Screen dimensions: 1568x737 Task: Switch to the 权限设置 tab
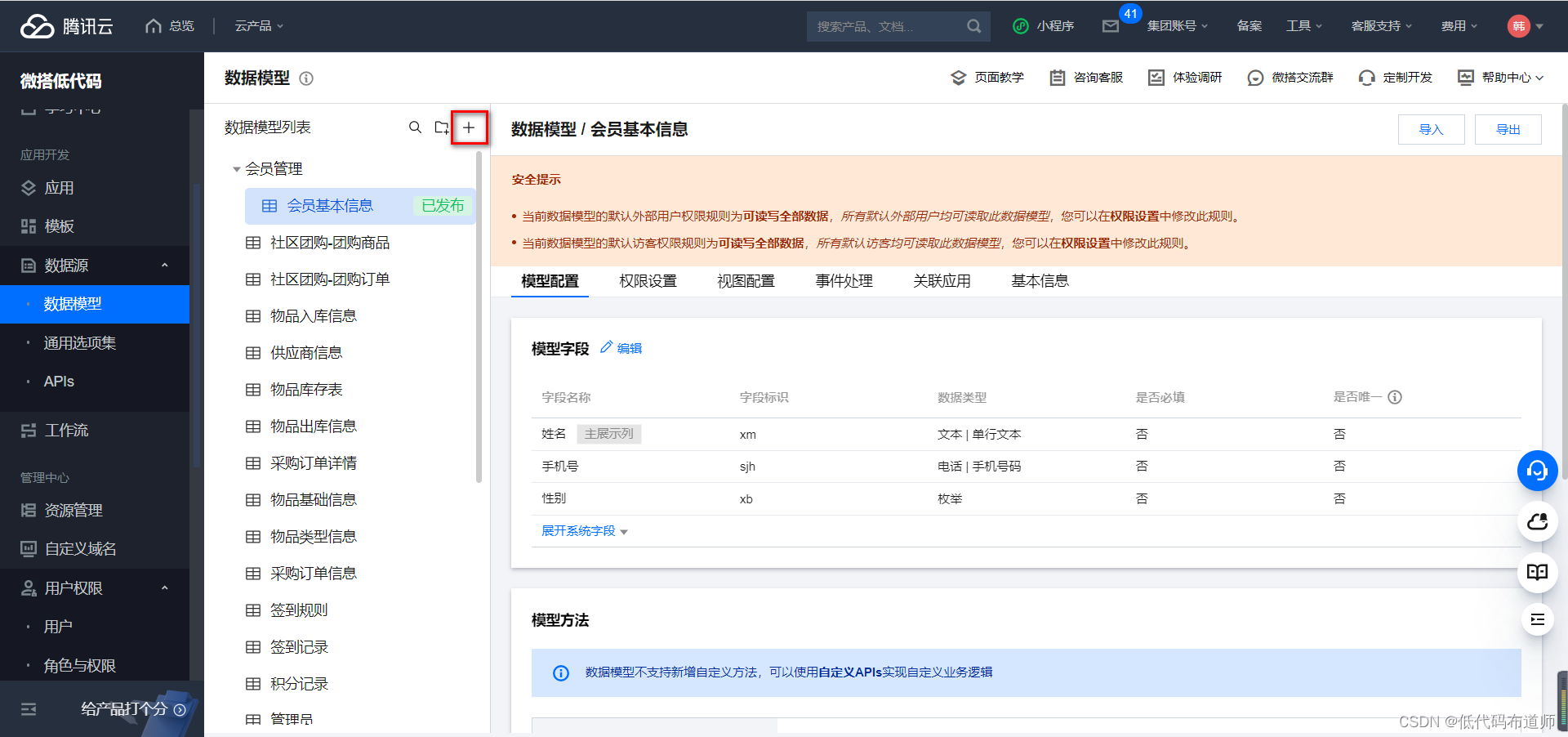pos(648,280)
